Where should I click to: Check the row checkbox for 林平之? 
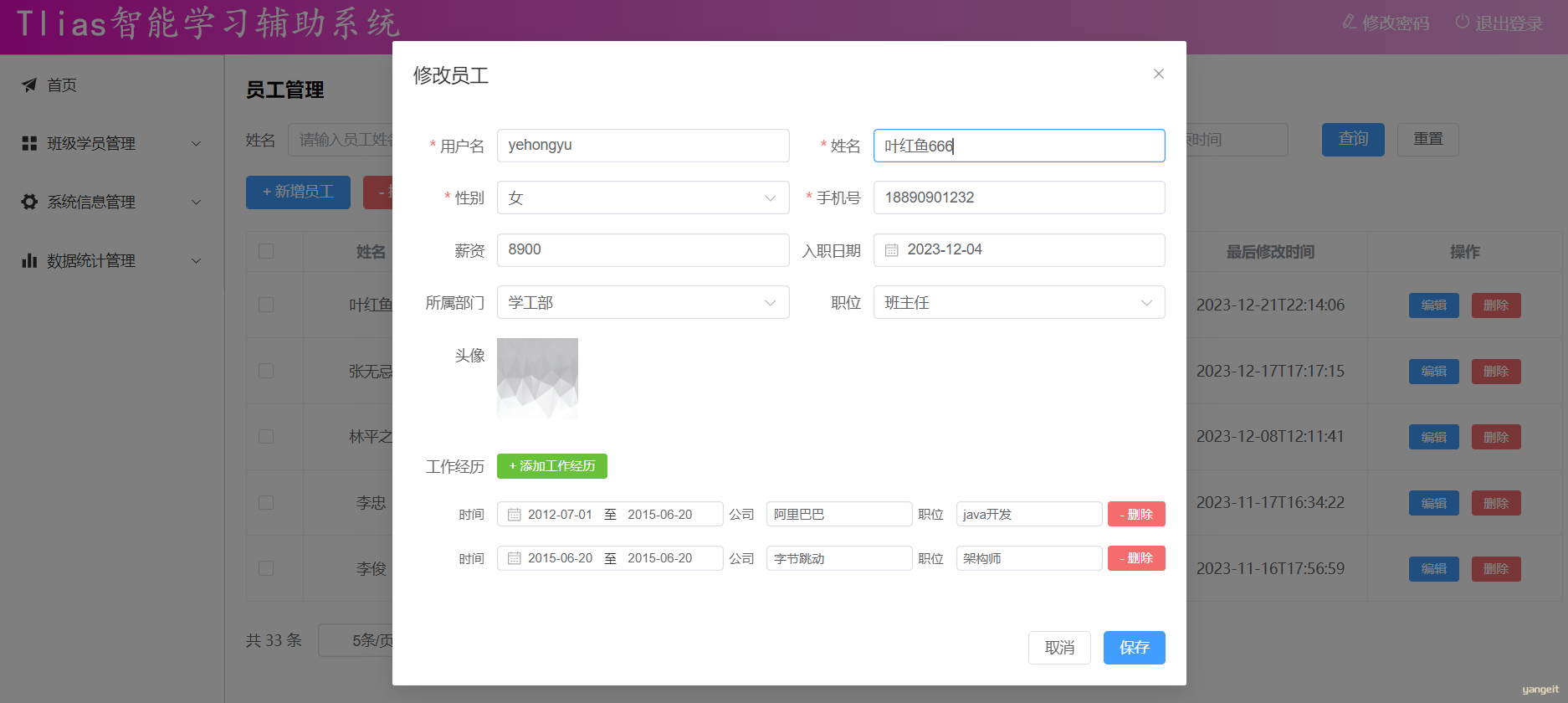click(266, 436)
